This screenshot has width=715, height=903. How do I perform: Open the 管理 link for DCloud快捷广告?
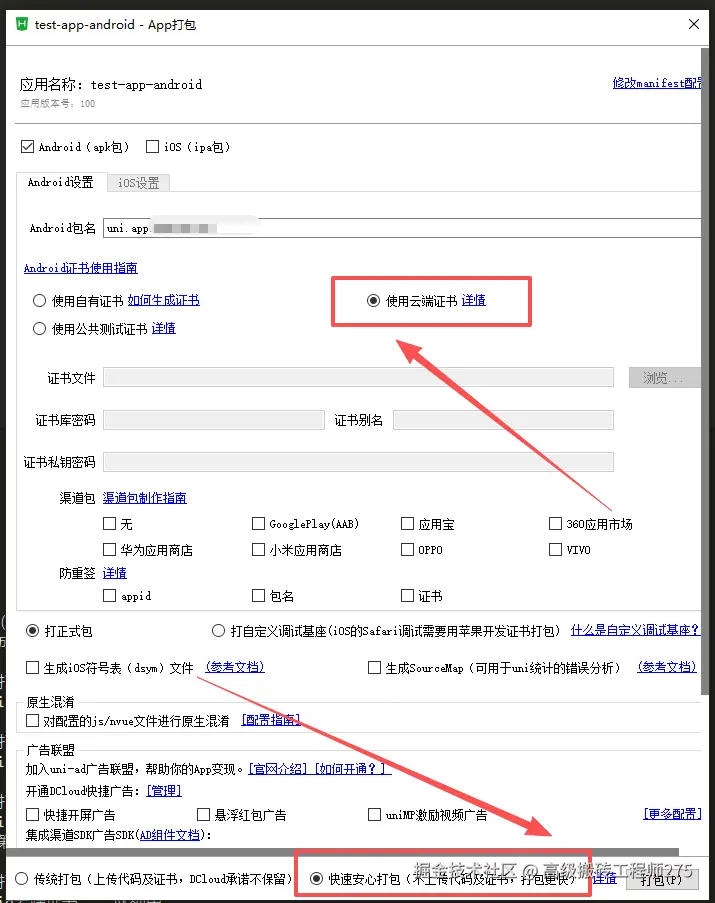click(x=163, y=791)
